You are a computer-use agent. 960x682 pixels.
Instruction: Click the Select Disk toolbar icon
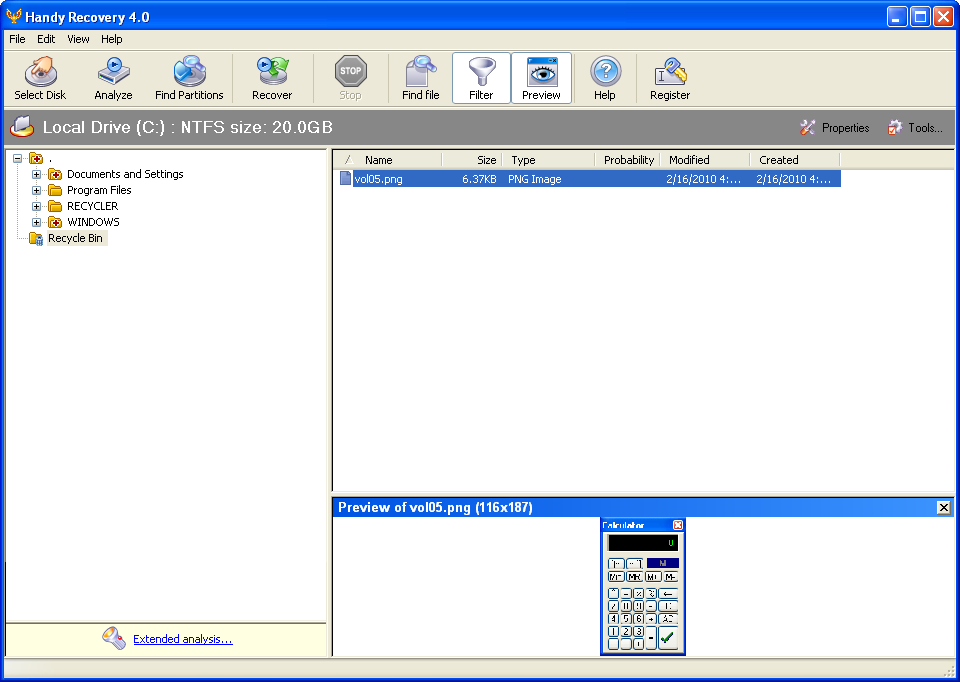[40, 71]
